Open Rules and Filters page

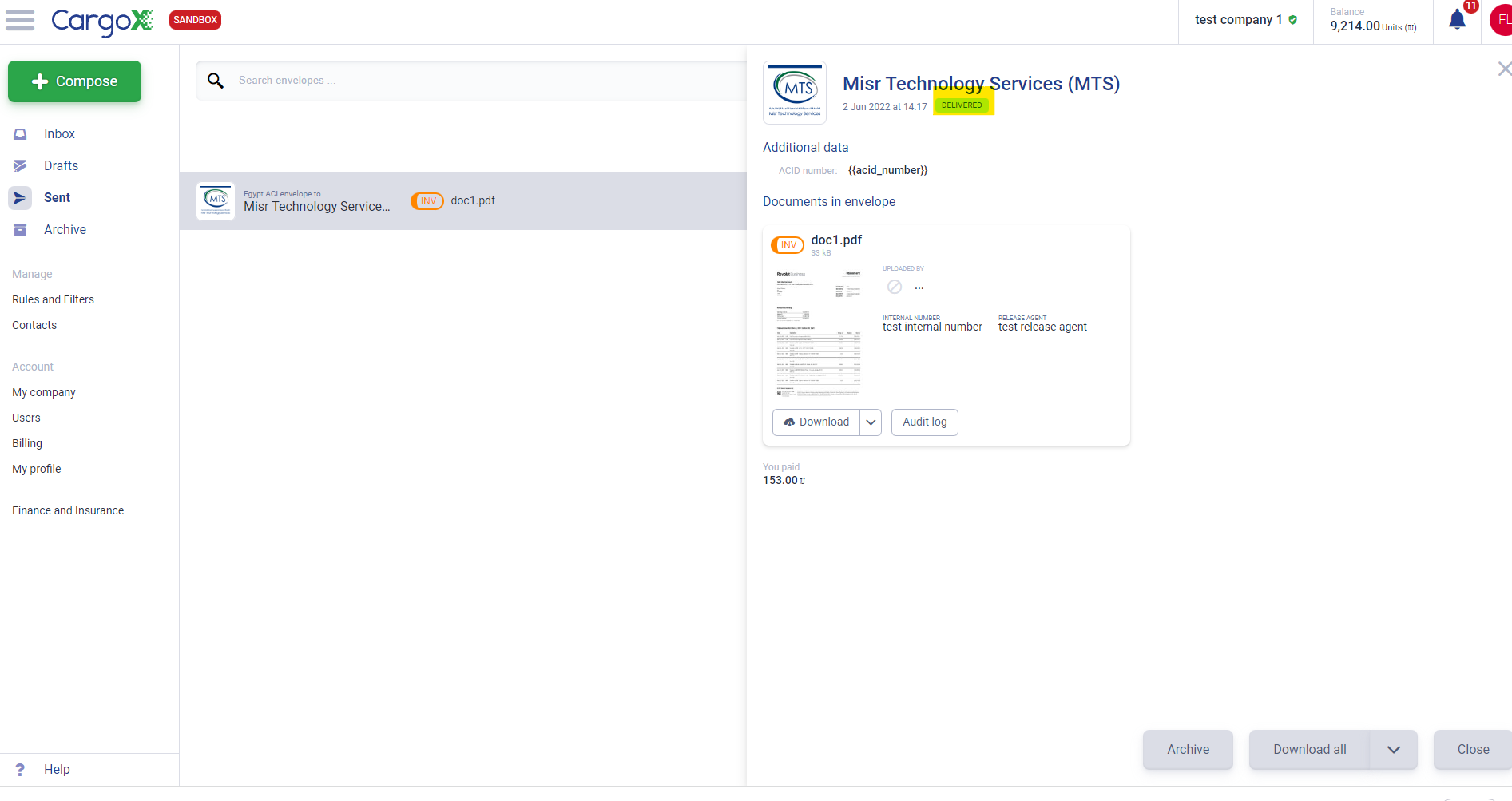pyautogui.click(x=53, y=299)
